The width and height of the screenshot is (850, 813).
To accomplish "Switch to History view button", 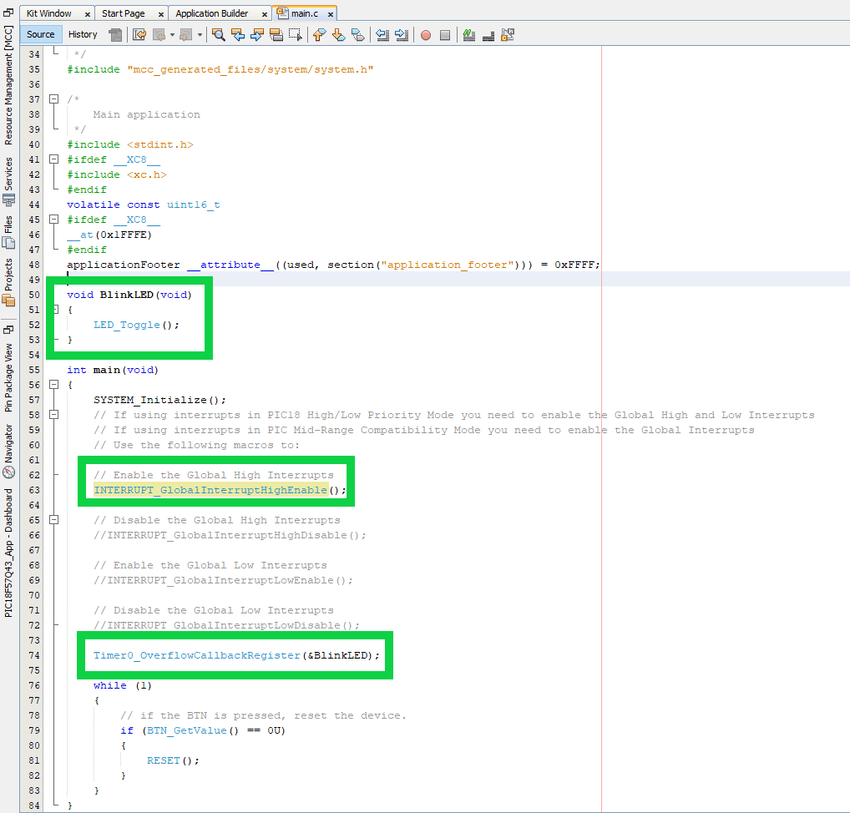I will pyautogui.click(x=83, y=35).
